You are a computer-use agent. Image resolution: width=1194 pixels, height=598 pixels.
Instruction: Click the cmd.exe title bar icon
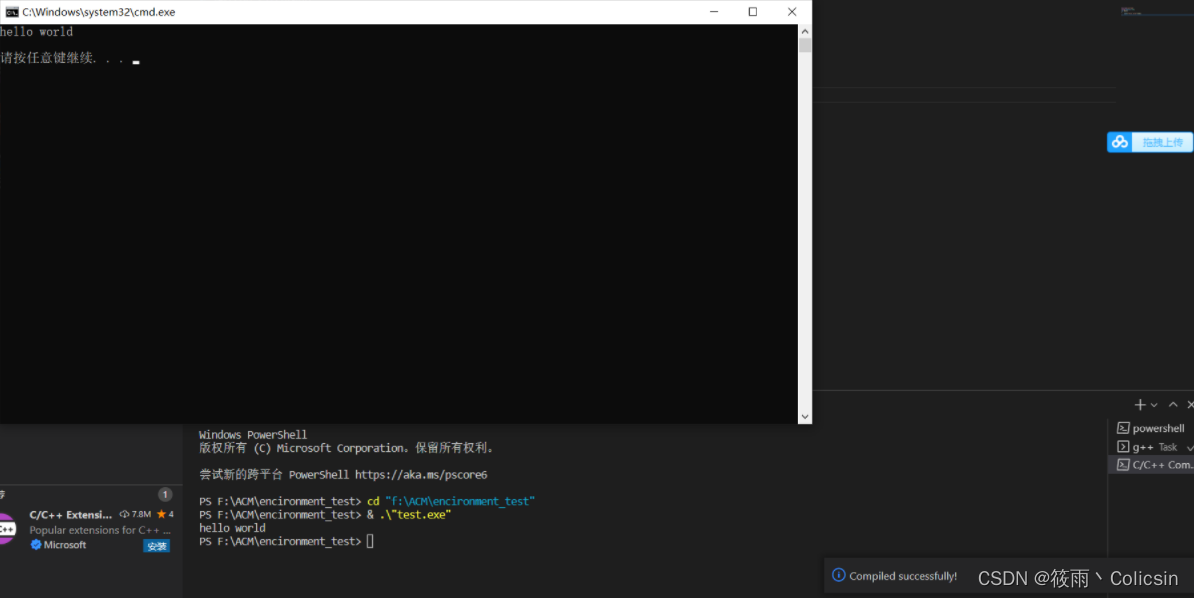12,12
